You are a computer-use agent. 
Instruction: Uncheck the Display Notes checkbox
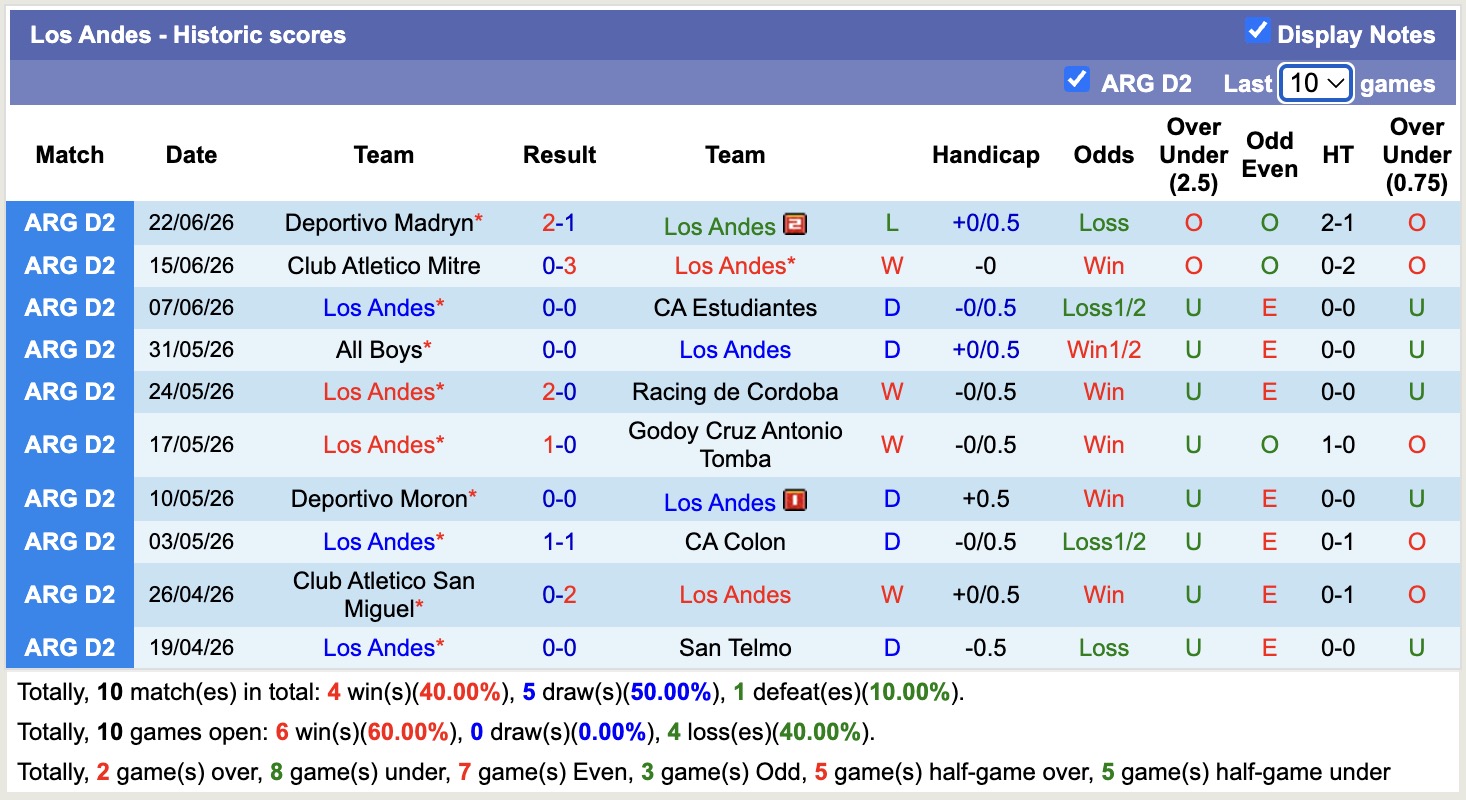pos(1257,31)
